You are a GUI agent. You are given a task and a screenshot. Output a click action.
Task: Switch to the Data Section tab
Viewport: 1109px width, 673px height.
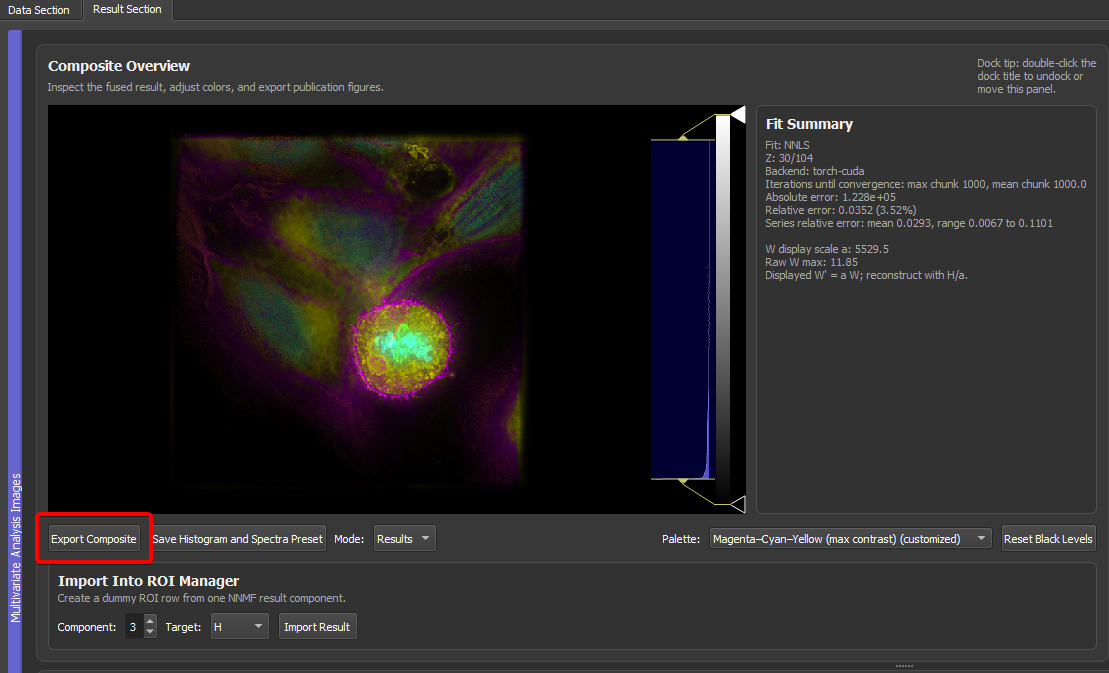click(x=39, y=10)
